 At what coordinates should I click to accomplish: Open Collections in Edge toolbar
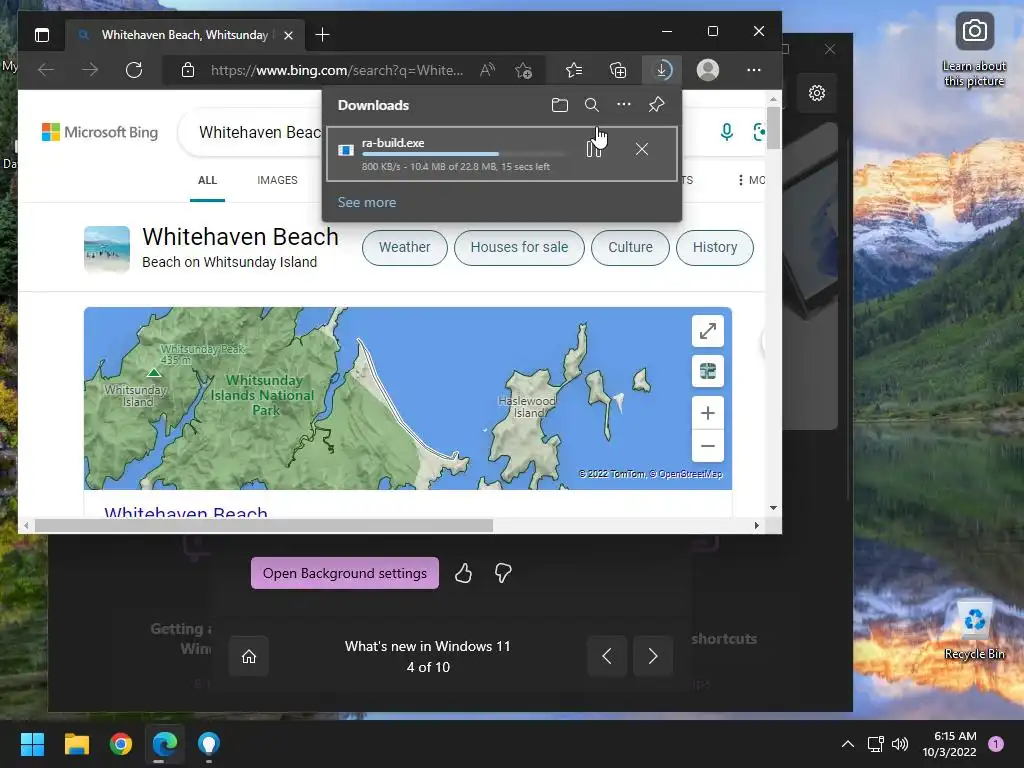click(x=618, y=70)
